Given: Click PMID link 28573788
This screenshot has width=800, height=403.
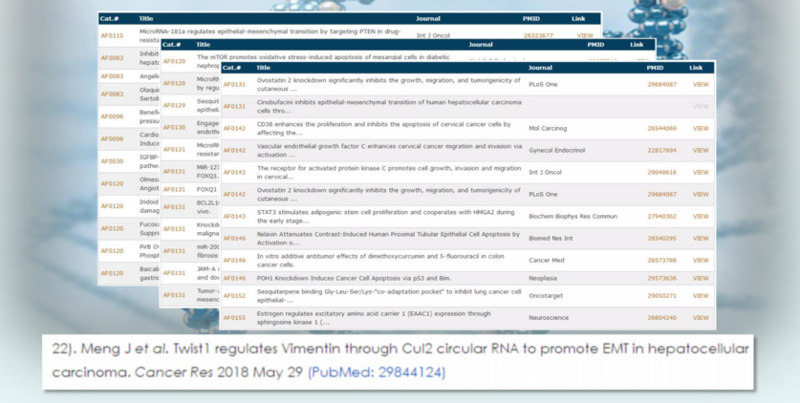Looking at the screenshot, I should pos(661,259).
